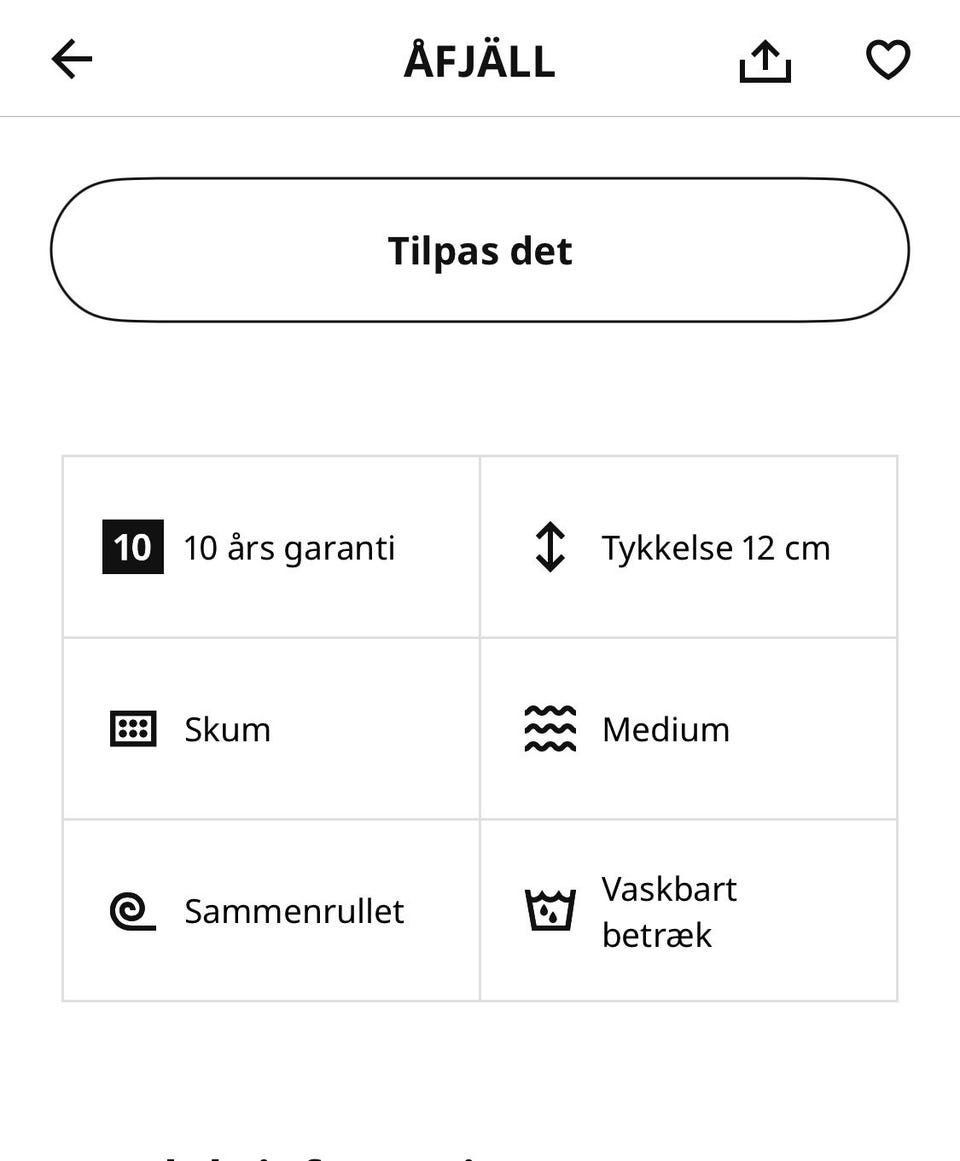Tap the share icon
This screenshot has width=960, height=1161.
(x=765, y=61)
